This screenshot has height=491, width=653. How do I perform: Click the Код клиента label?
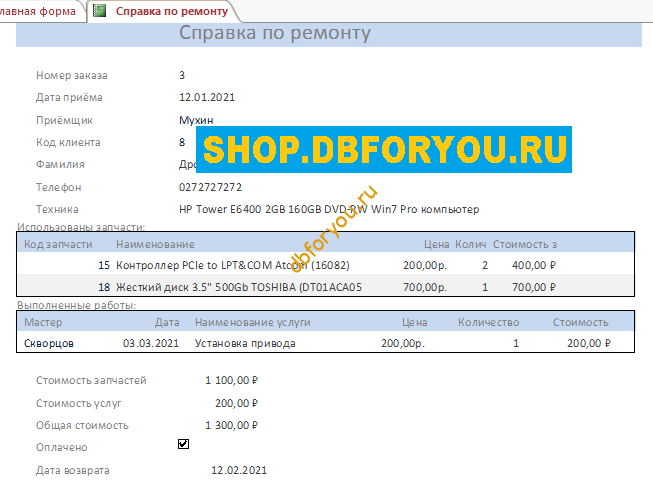[x=68, y=142]
